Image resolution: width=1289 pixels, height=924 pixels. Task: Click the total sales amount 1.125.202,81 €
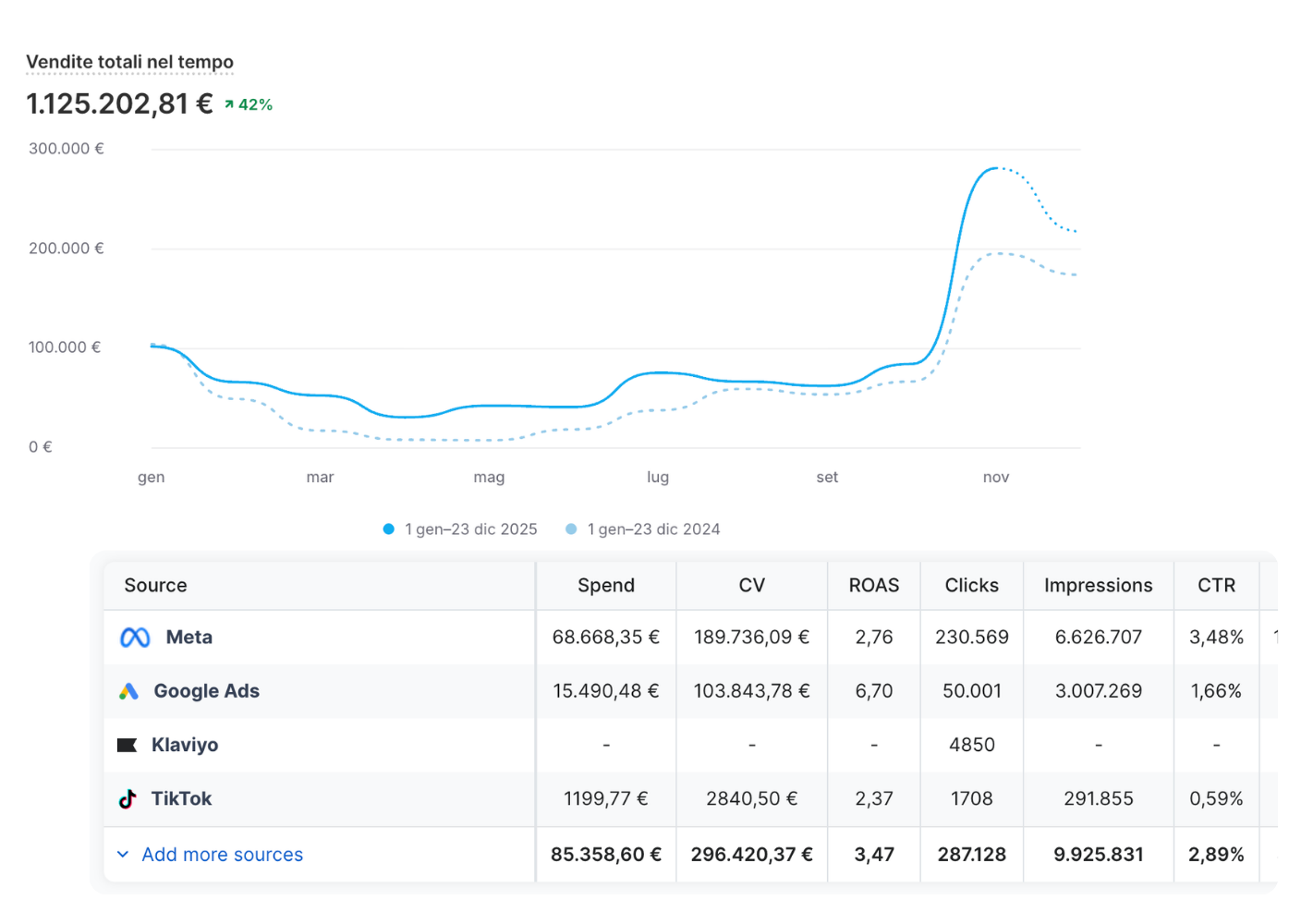coord(119,103)
